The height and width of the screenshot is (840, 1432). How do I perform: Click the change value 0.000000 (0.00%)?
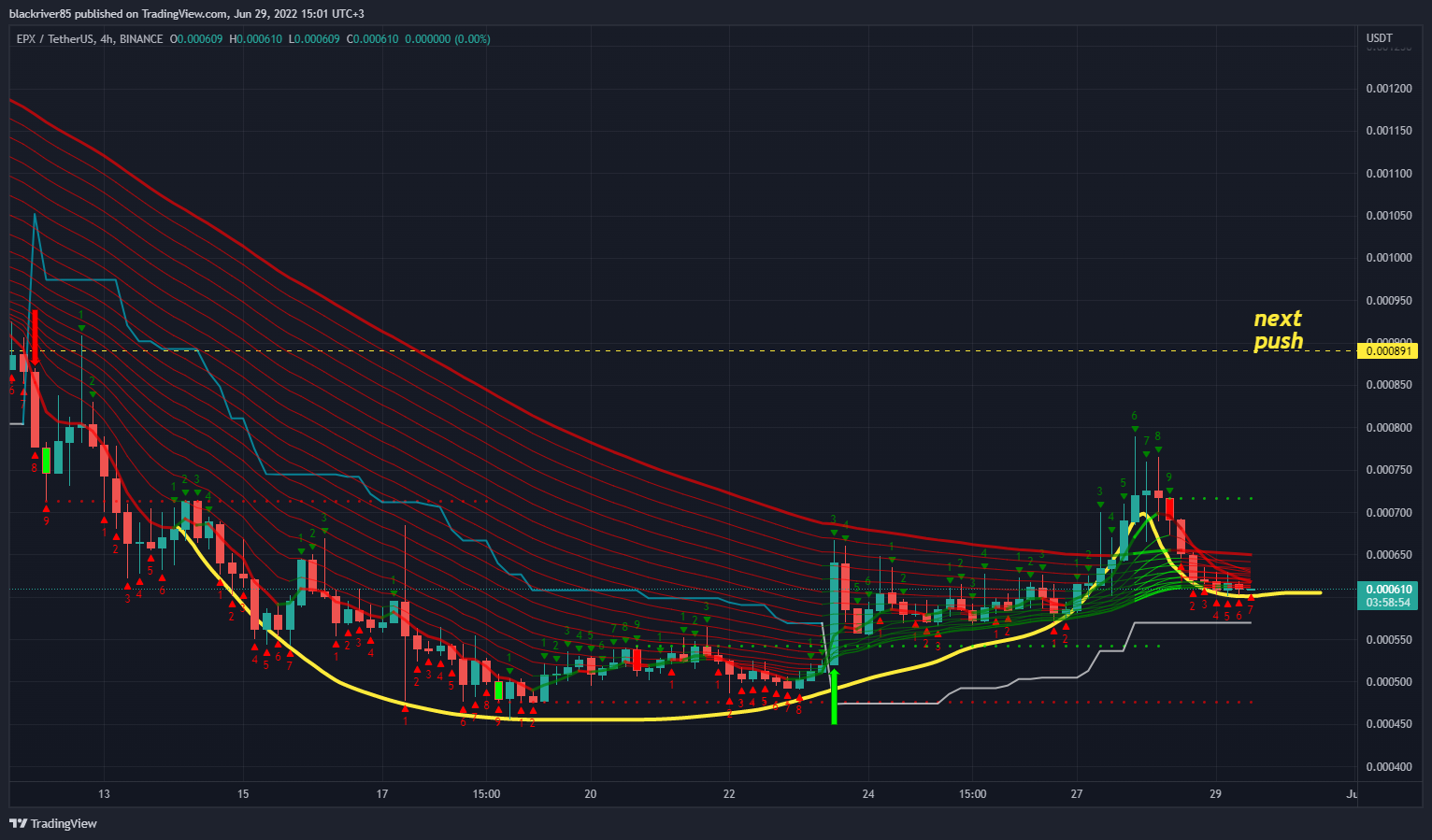[448, 39]
